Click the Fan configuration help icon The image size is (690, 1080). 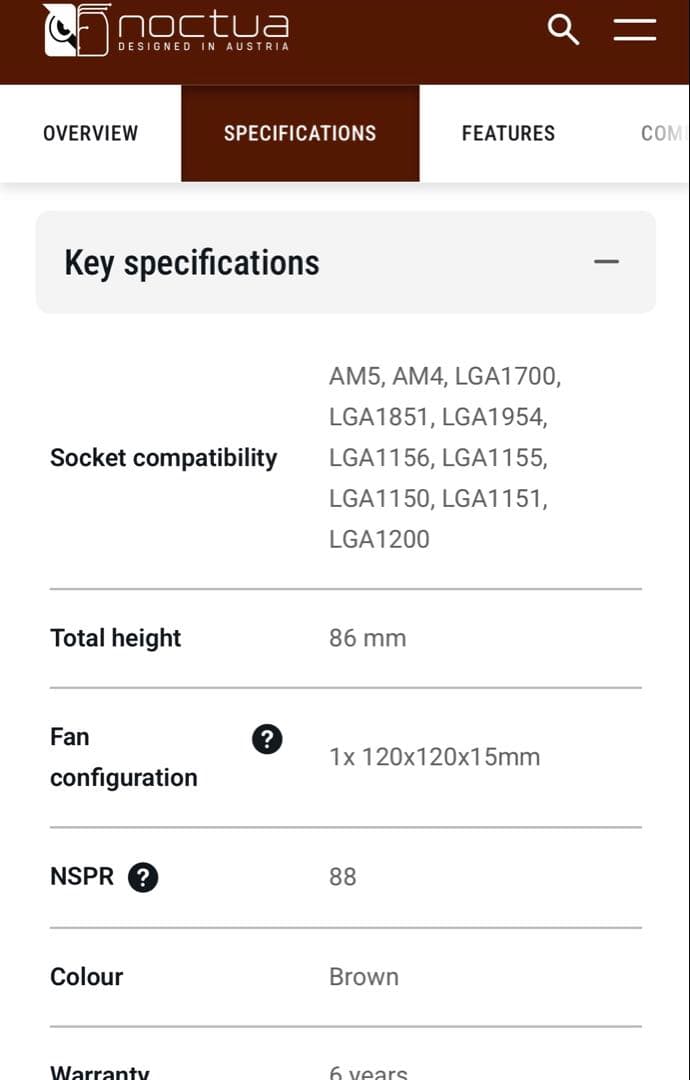point(266,740)
